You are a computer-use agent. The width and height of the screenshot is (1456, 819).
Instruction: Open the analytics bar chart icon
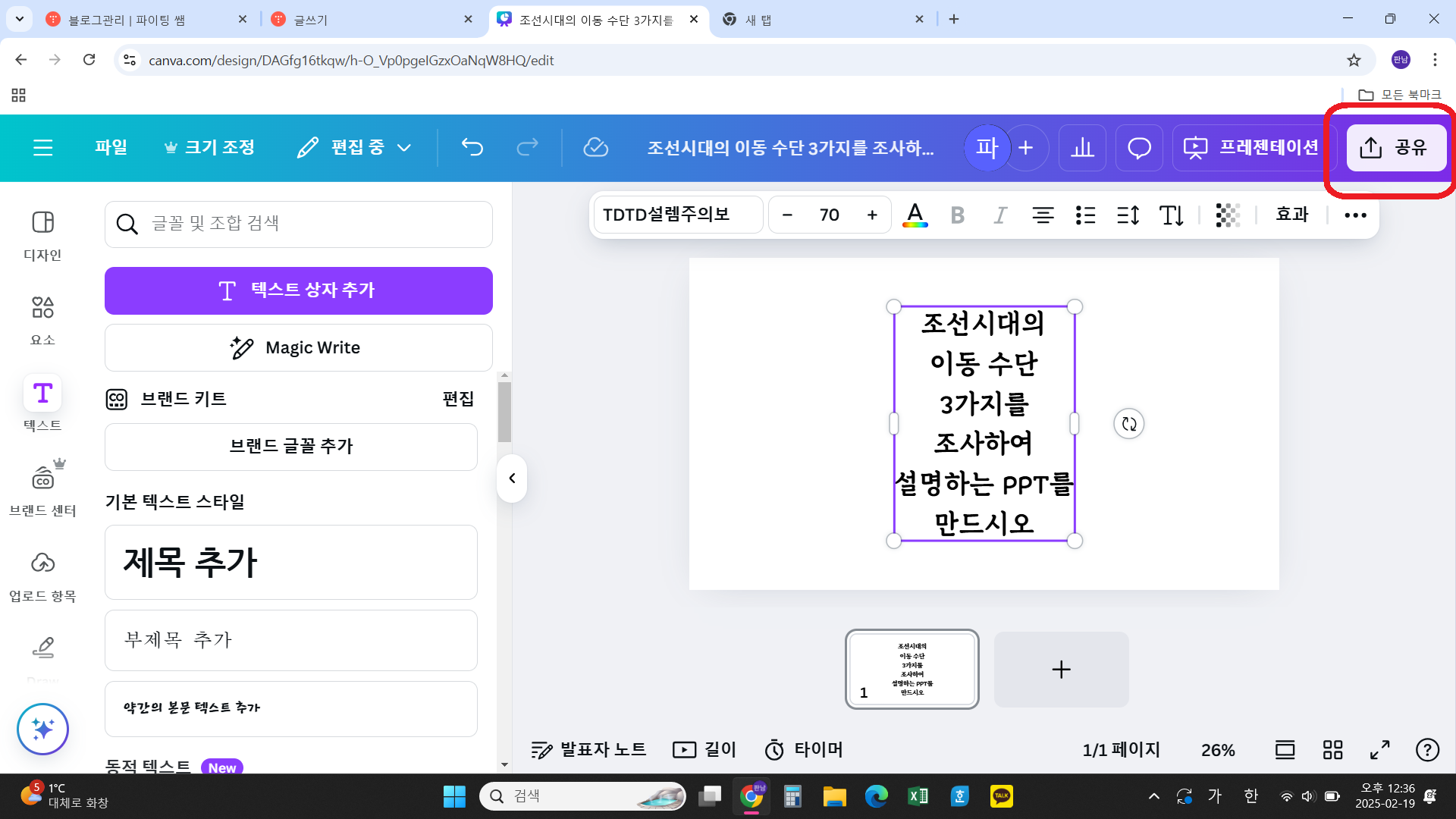(1082, 147)
